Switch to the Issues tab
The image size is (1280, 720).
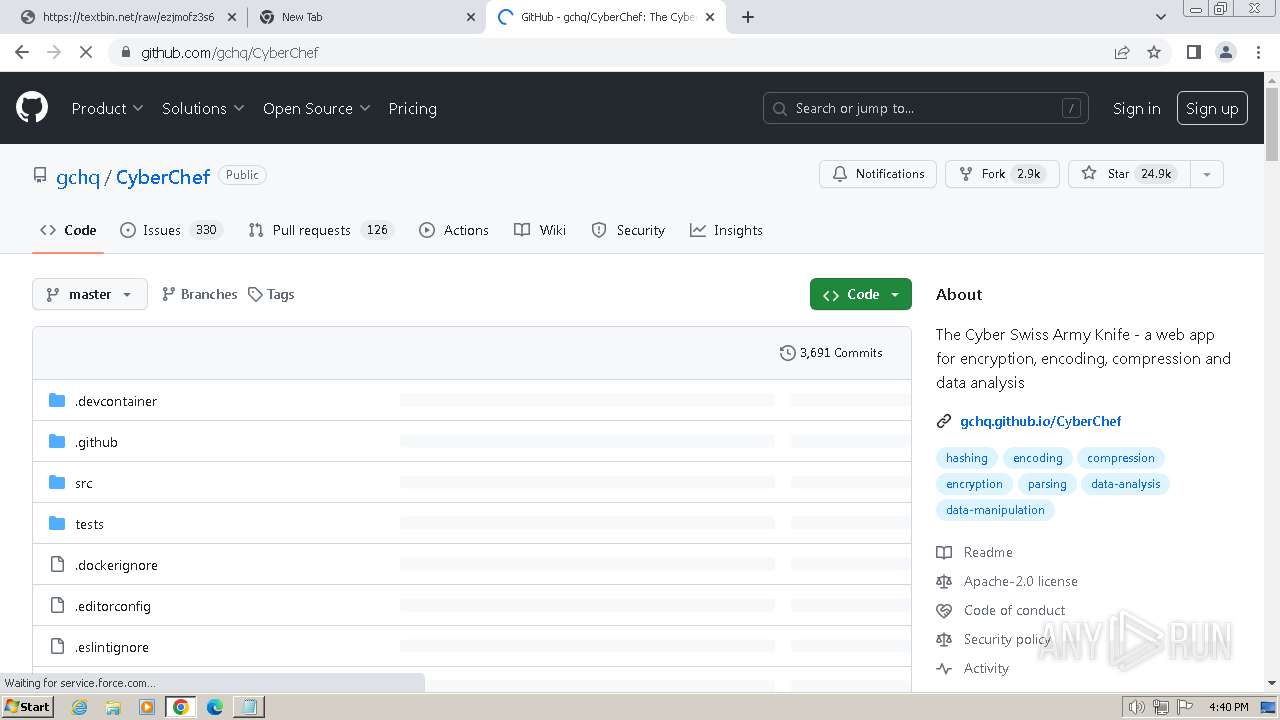(x=170, y=230)
